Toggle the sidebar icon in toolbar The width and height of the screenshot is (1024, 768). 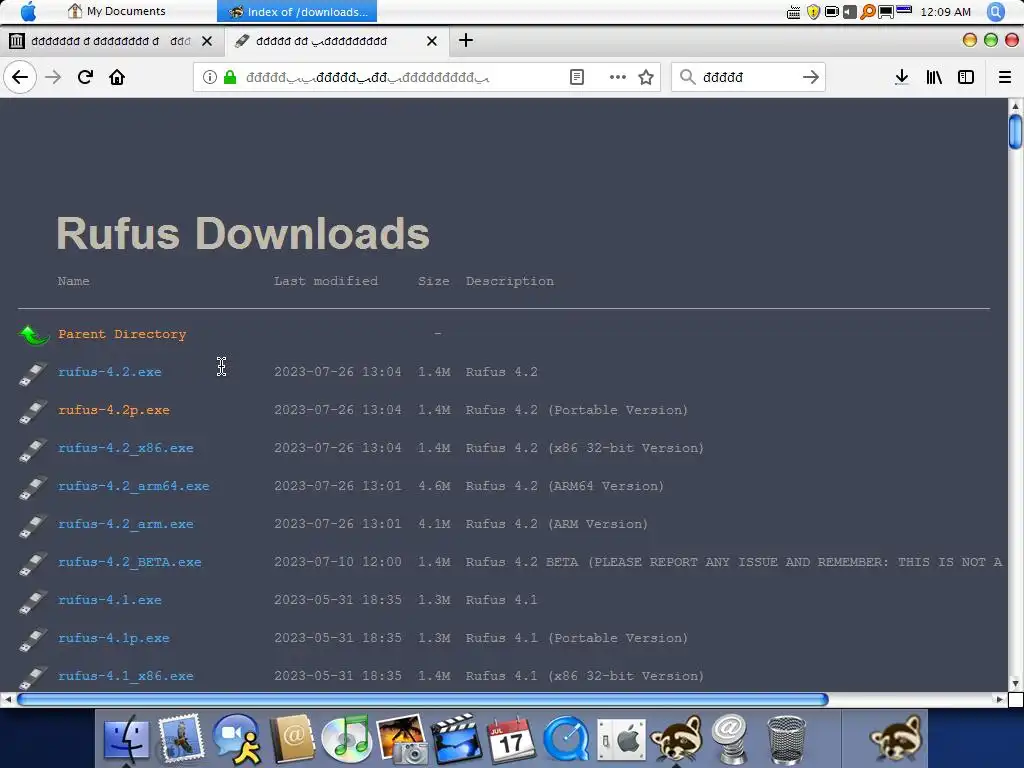click(x=966, y=77)
